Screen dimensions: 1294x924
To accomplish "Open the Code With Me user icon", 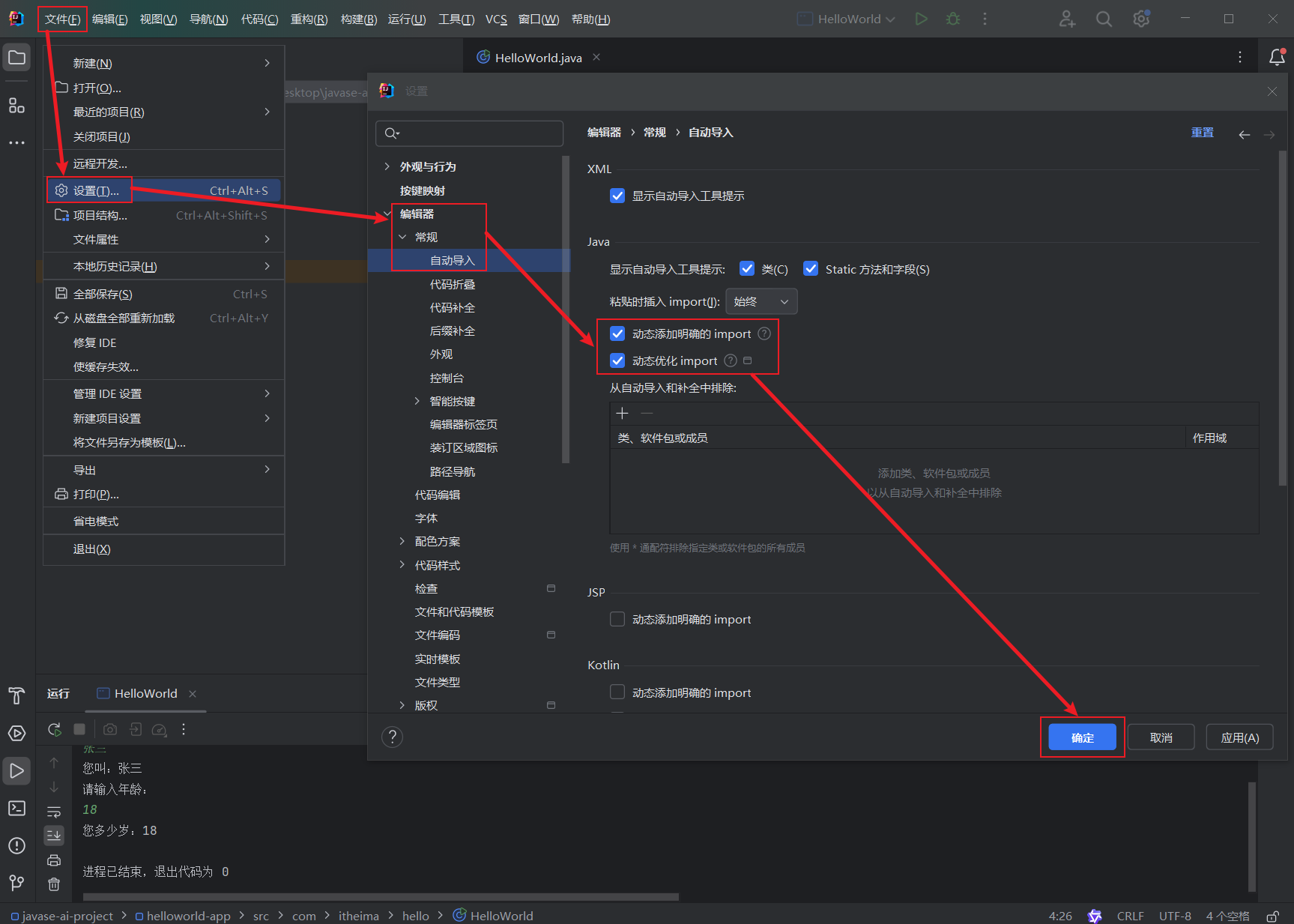I will [1067, 19].
